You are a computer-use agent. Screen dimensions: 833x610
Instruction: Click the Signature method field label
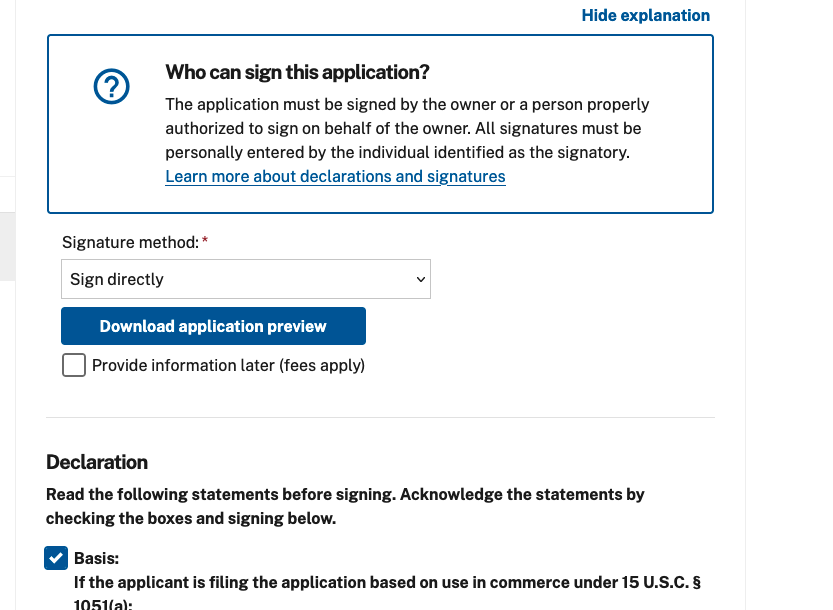pyautogui.click(x=130, y=242)
